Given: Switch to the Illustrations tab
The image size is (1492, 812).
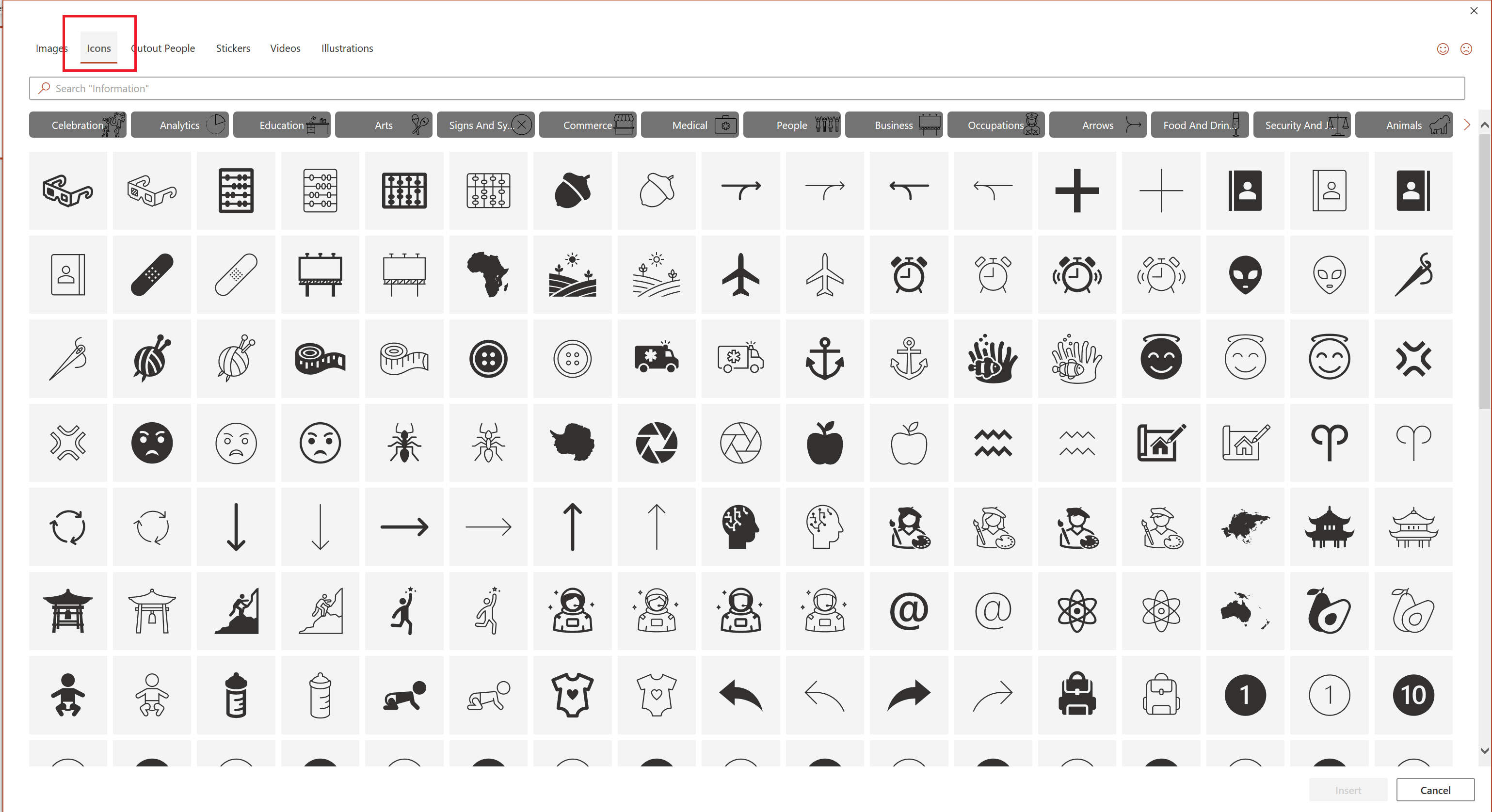Looking at the screenshot, I should click(x=346, y=48).
